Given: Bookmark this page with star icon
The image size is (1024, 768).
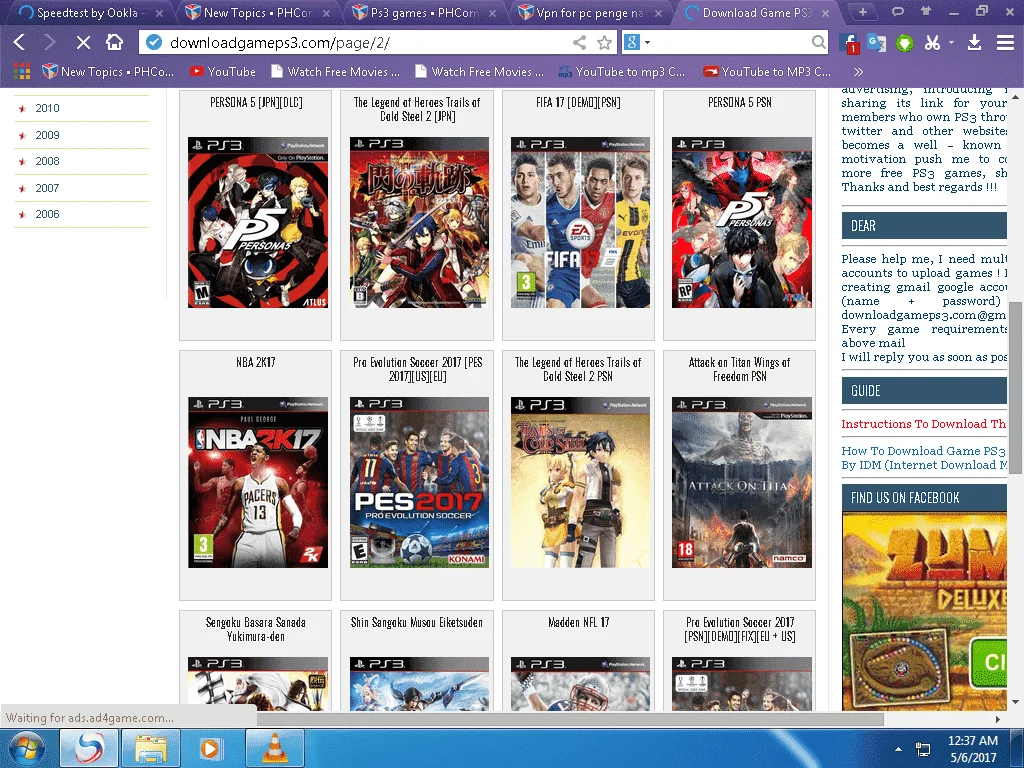Looking at the screenshot, I should [604, 42].
